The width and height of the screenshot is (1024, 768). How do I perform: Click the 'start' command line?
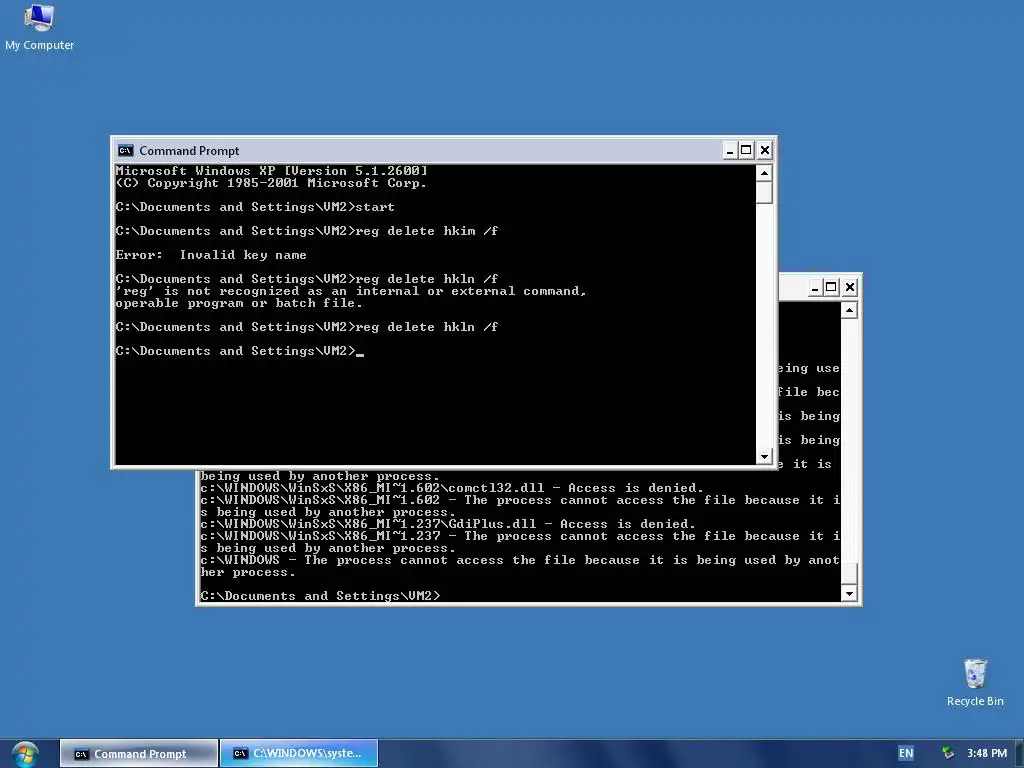pos(255,207)
